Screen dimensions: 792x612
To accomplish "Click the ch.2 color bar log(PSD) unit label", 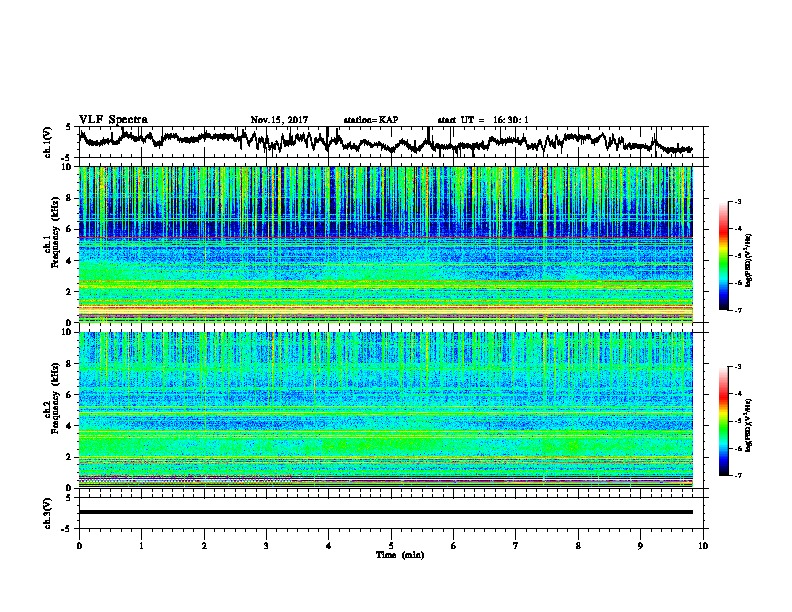I will (749, 425).
